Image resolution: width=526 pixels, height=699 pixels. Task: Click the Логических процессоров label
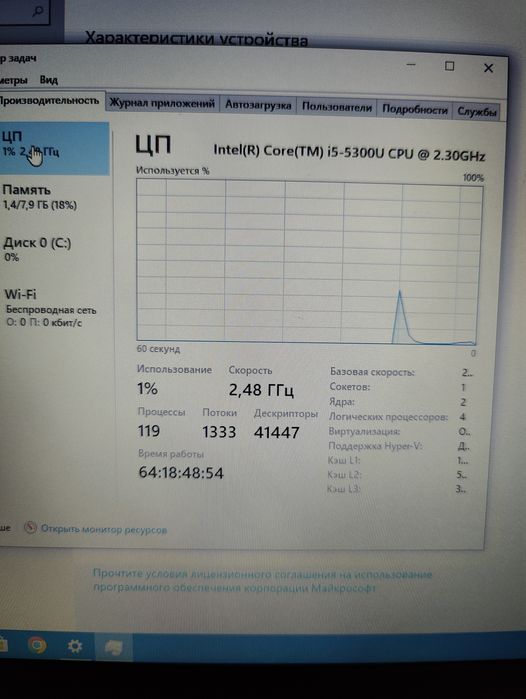coord(388,417)
